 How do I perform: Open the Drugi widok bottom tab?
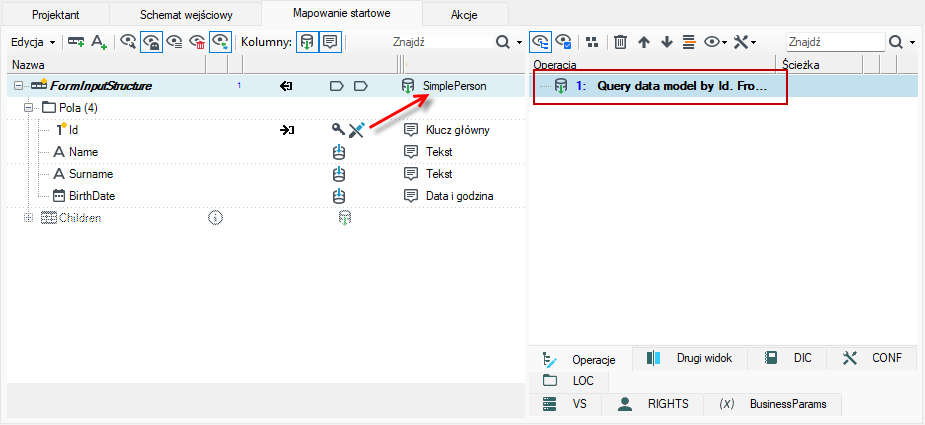(690, 358)
